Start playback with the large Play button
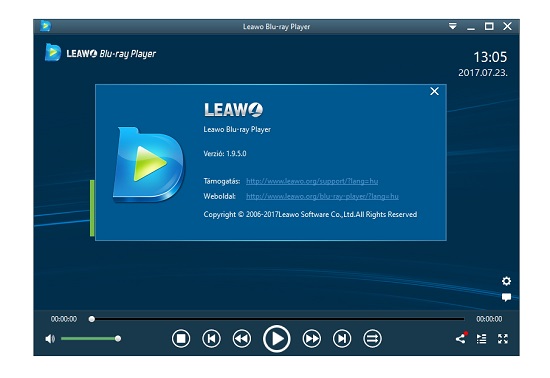The image size is (550, 378). pyautogui.click(x=277, y=339)
